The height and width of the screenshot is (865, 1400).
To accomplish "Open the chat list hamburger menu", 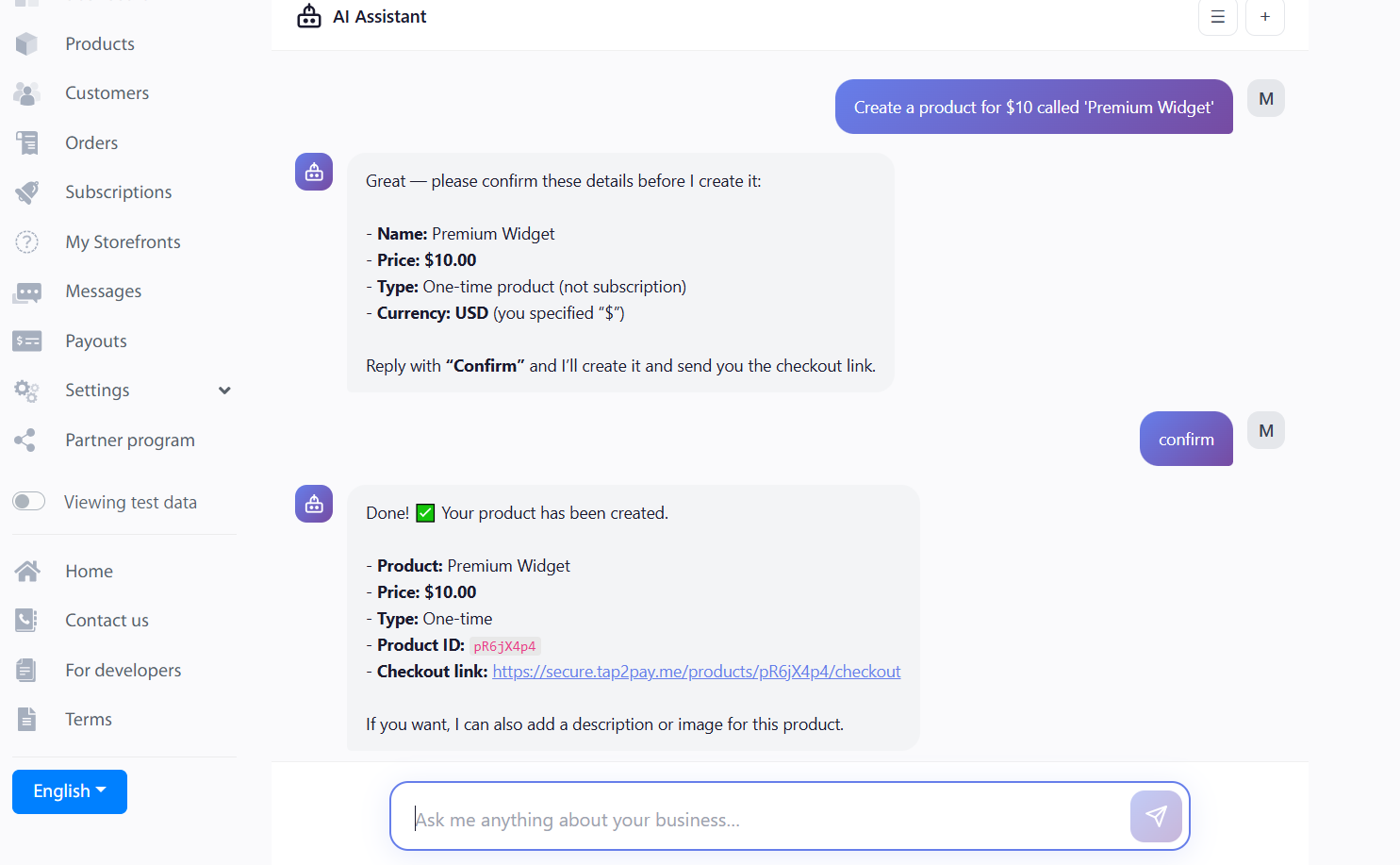I will pyautogui.click(x=1217, y=17).
